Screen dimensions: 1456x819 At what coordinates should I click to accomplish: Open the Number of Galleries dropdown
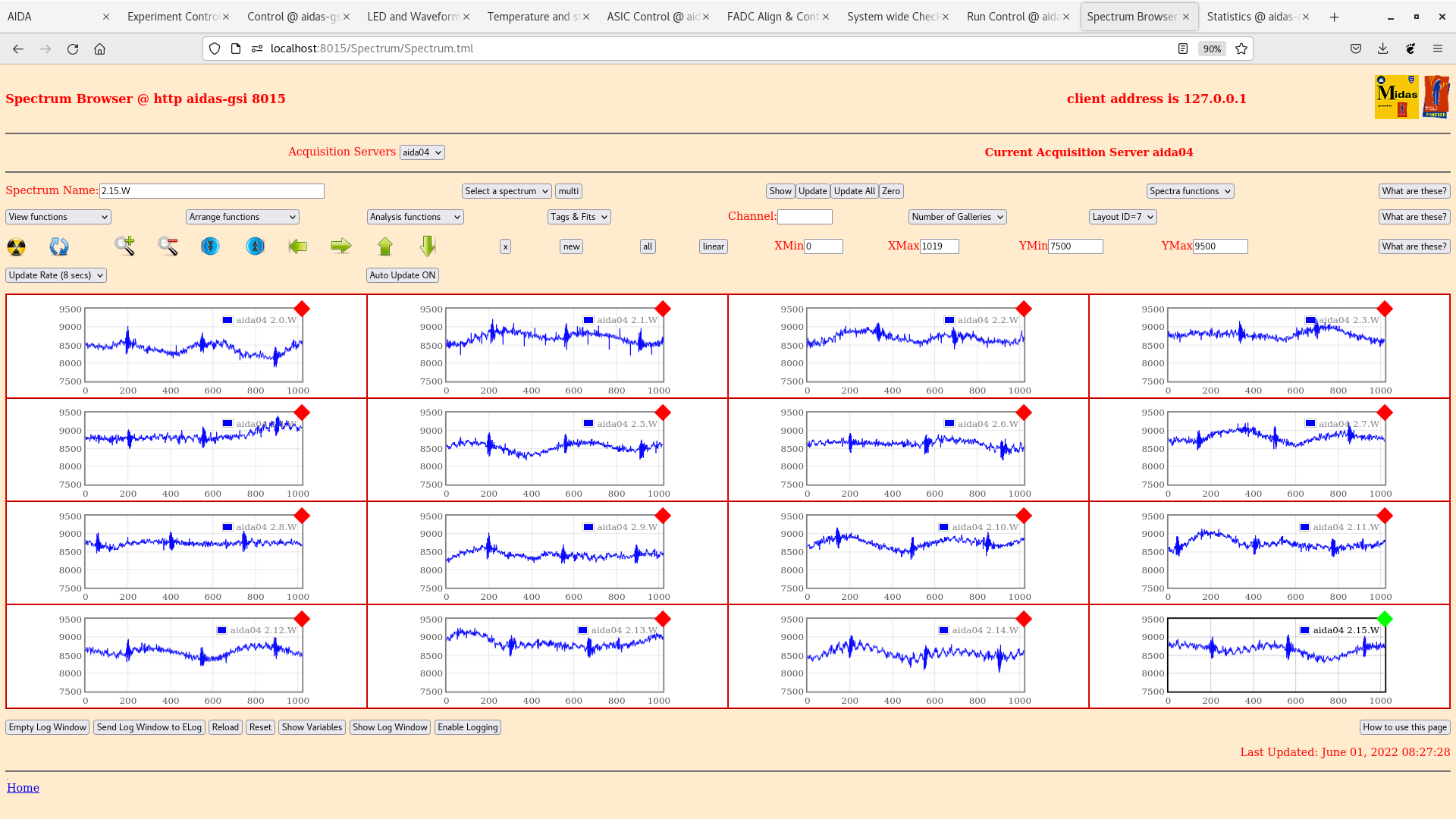tap(957, 217)
